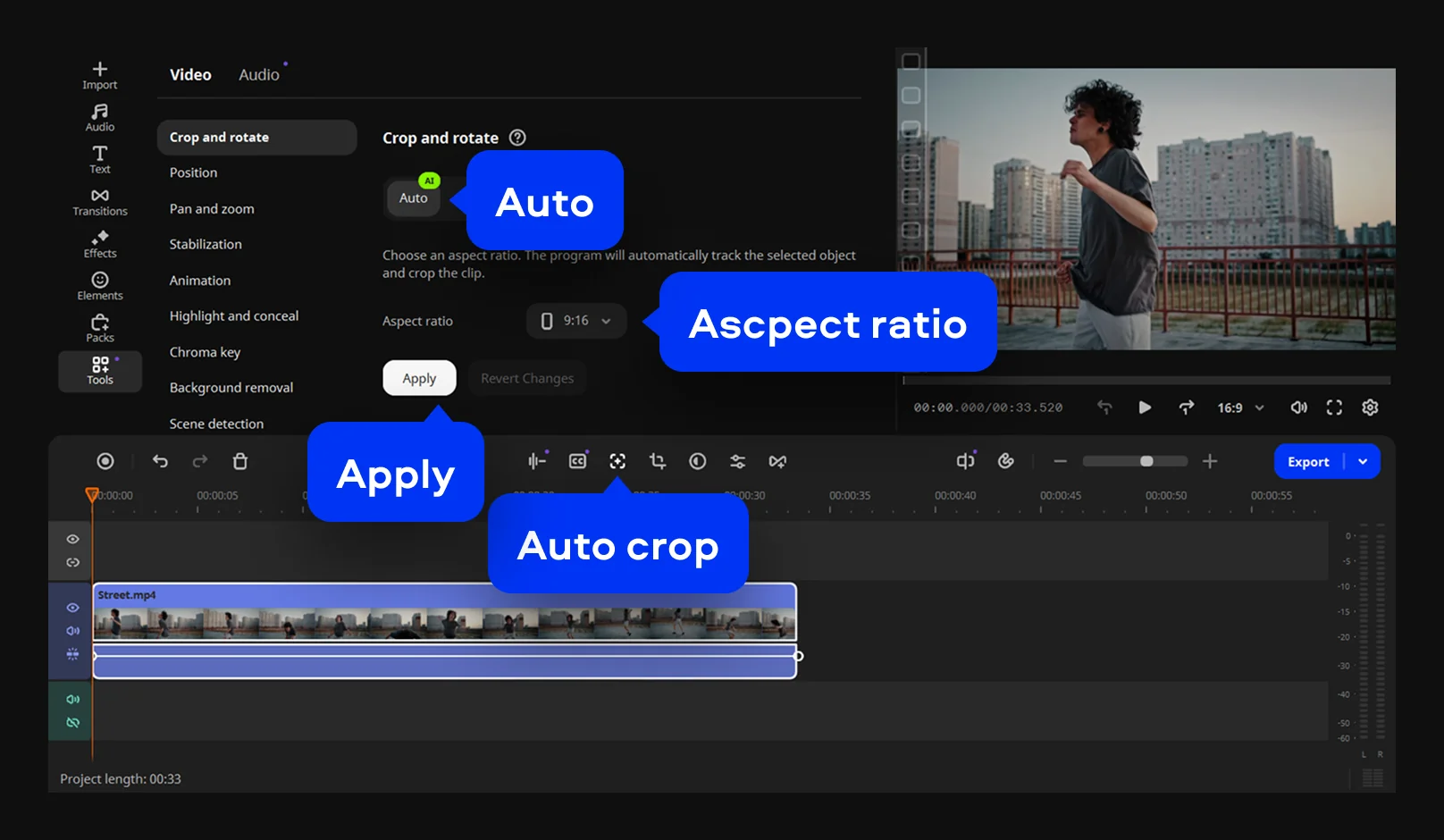Open preview settings gear icon
Image resolution: width=1444 pixels, height=840 pixels.
[1370, 407]
